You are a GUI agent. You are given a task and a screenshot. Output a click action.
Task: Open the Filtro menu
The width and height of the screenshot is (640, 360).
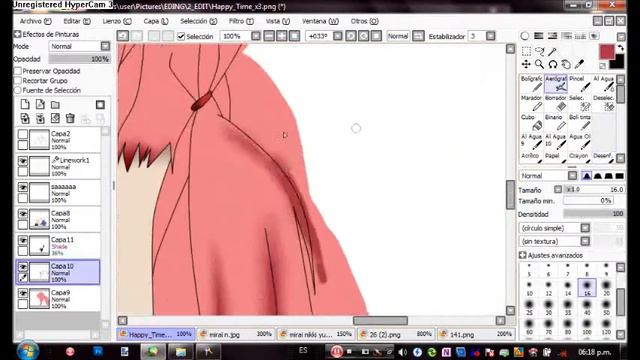click(241, 21)
